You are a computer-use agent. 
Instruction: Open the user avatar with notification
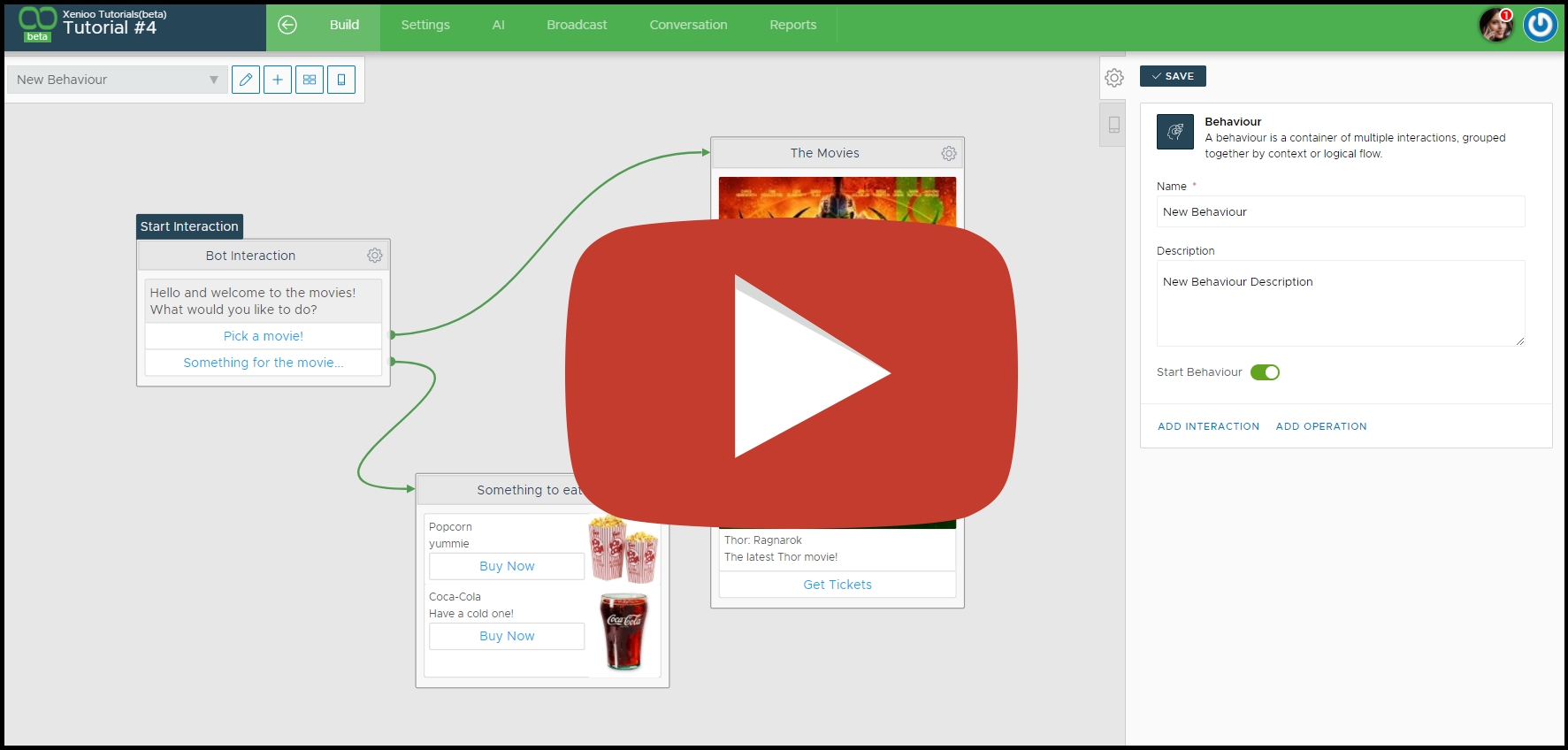point(1496,25)
